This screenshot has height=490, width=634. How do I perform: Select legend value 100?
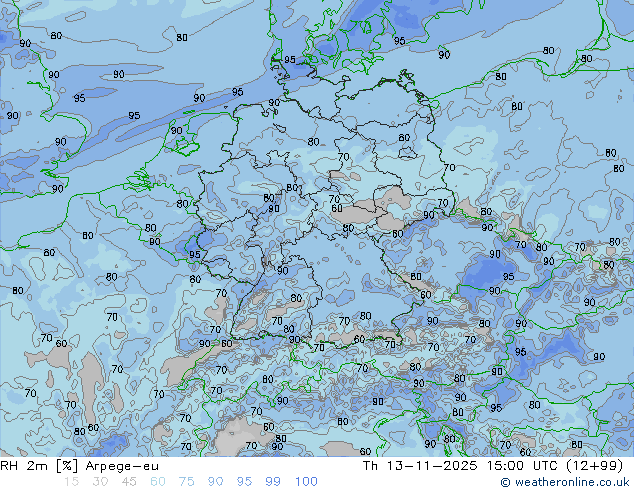(306, 482)
